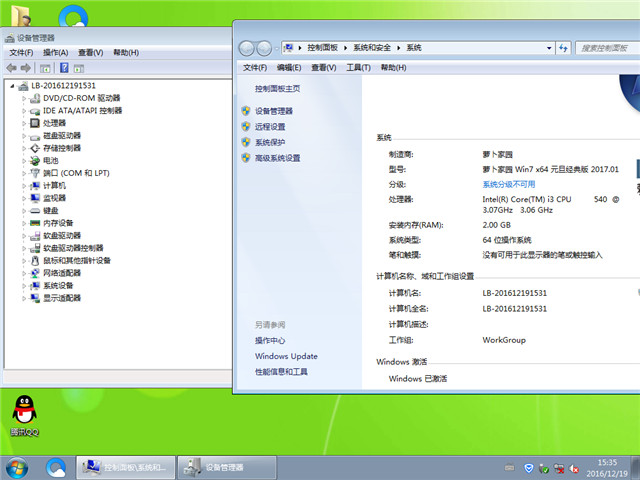Open 文件(F) menu in System window
Image resolution: width=640 pixels, height=480 pixels.
255,68
